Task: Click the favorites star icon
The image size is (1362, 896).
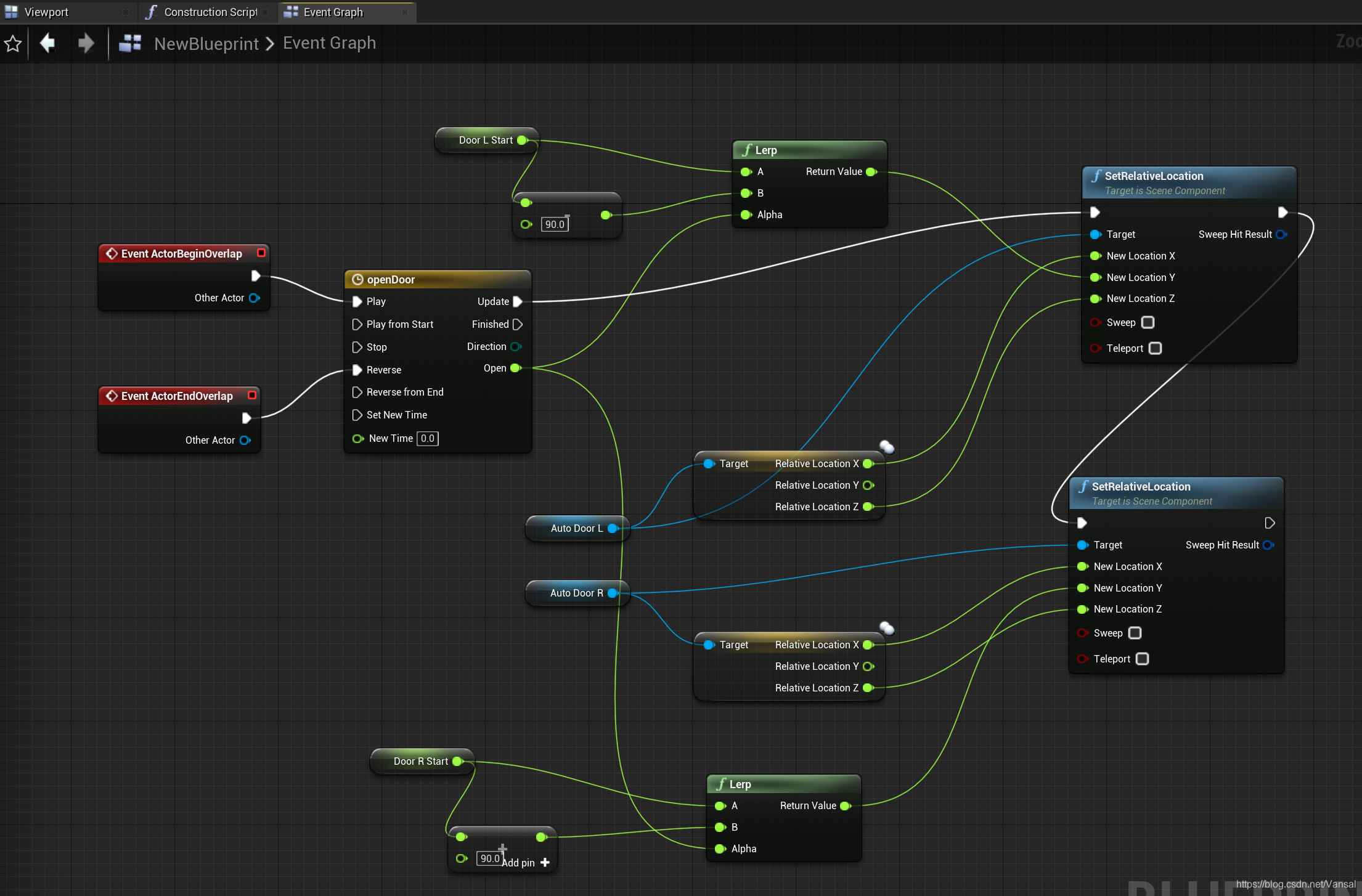Action: pos(13,44)
